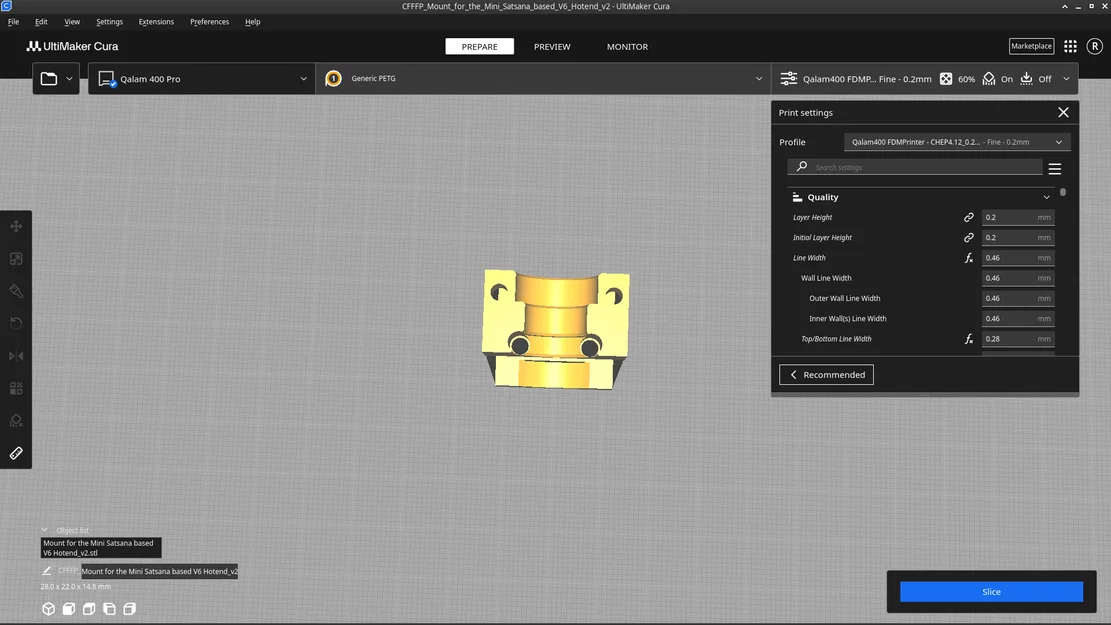Screen dimensions: 1111x625
Task: Switch to the PREPARE tab
Action: 479,47
